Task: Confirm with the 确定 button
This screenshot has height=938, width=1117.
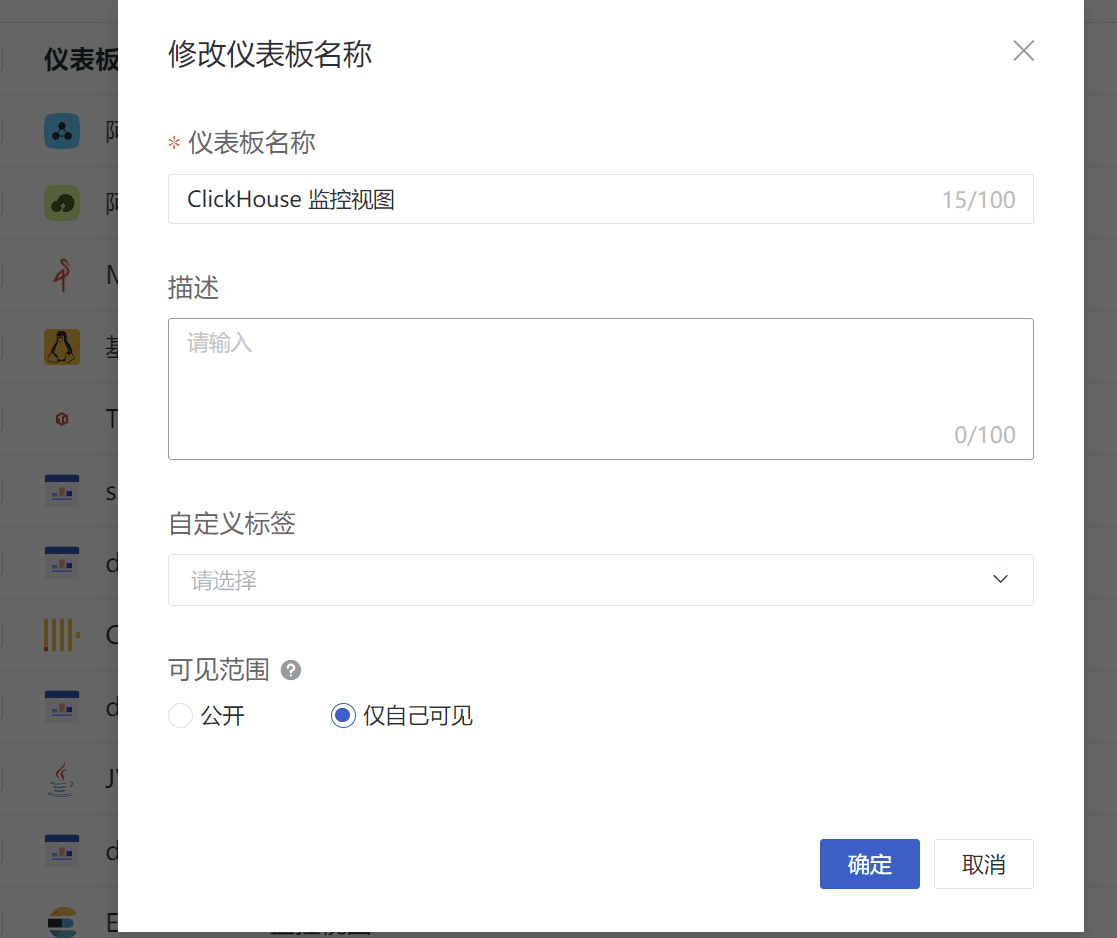Action: pyautogui.click(x=869, y=864)
